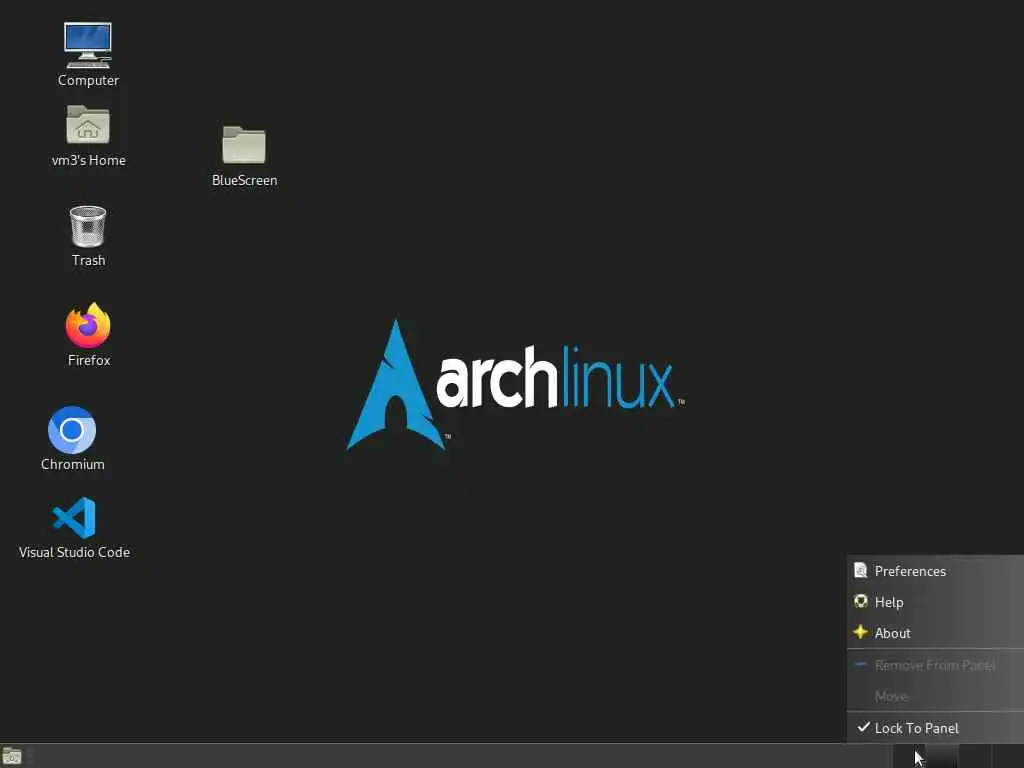Choose Help from the context menu
This screenshot has height=768, width=1024.
[935, 601]
